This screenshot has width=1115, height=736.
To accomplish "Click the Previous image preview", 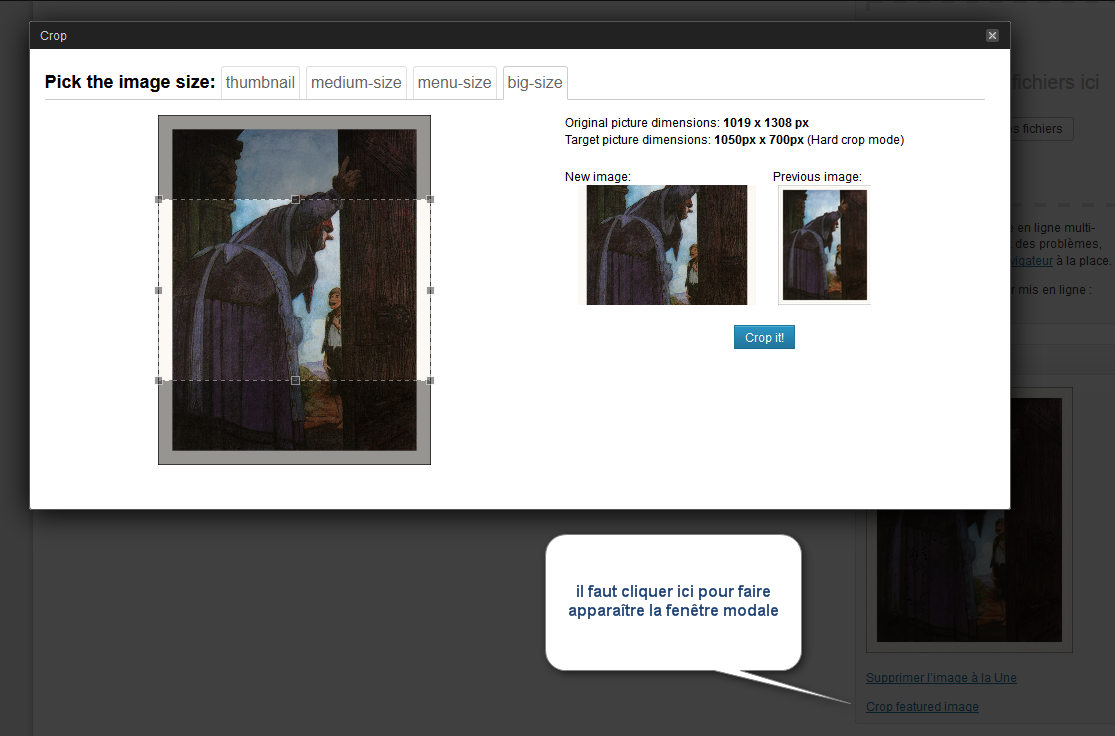I will tap(825, 245).
